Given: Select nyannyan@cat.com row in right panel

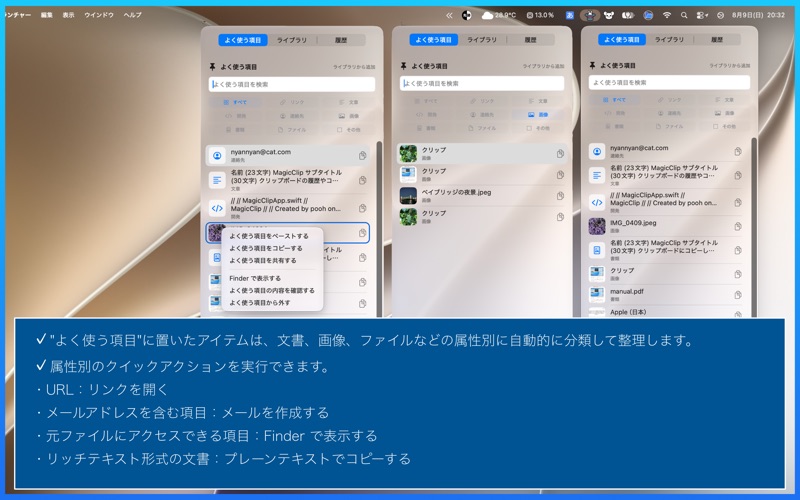Looking at the screenshot, I should 666,152.
